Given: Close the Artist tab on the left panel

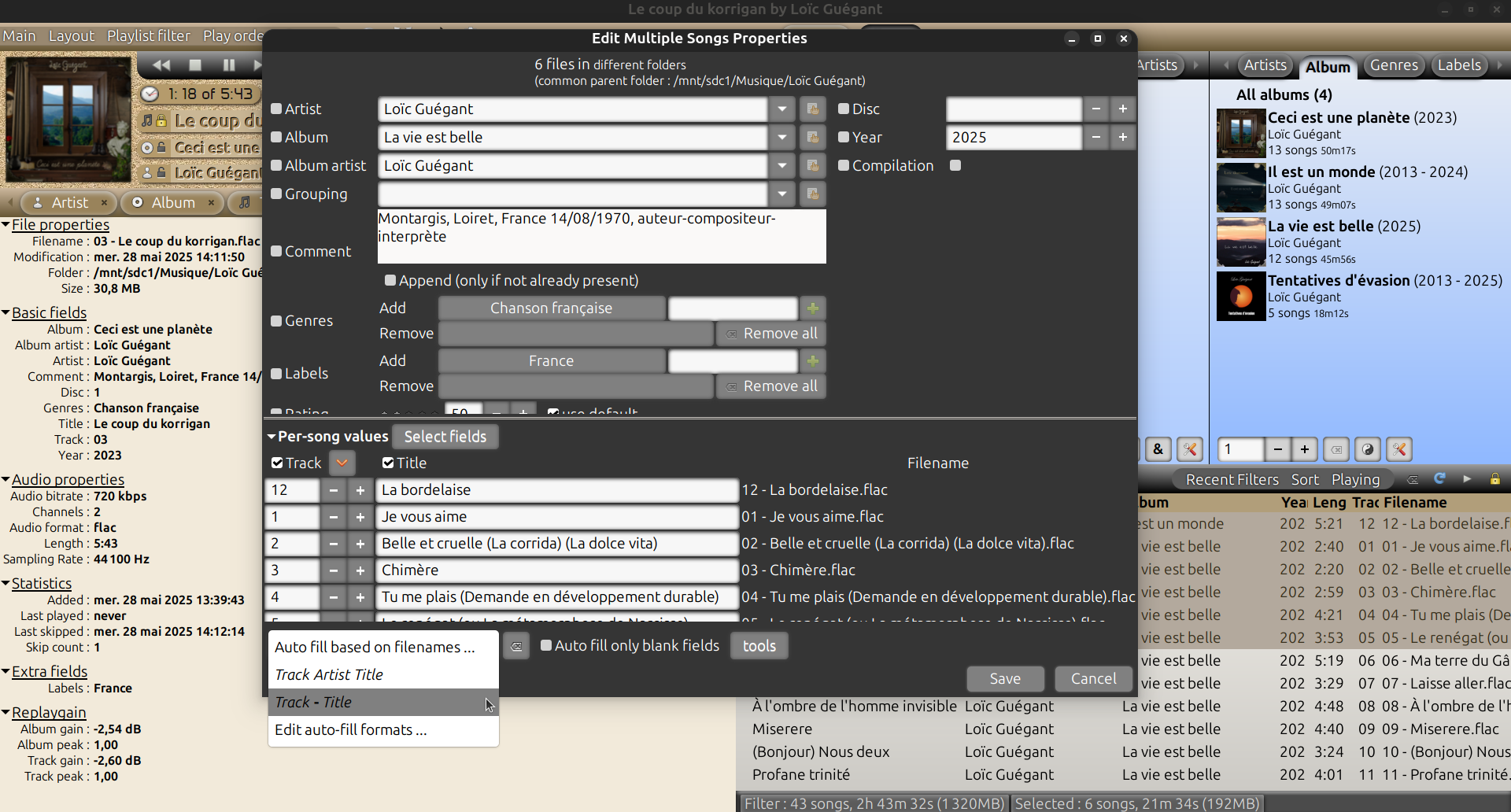Looking at the screenshot, I should tap(104, 202).
